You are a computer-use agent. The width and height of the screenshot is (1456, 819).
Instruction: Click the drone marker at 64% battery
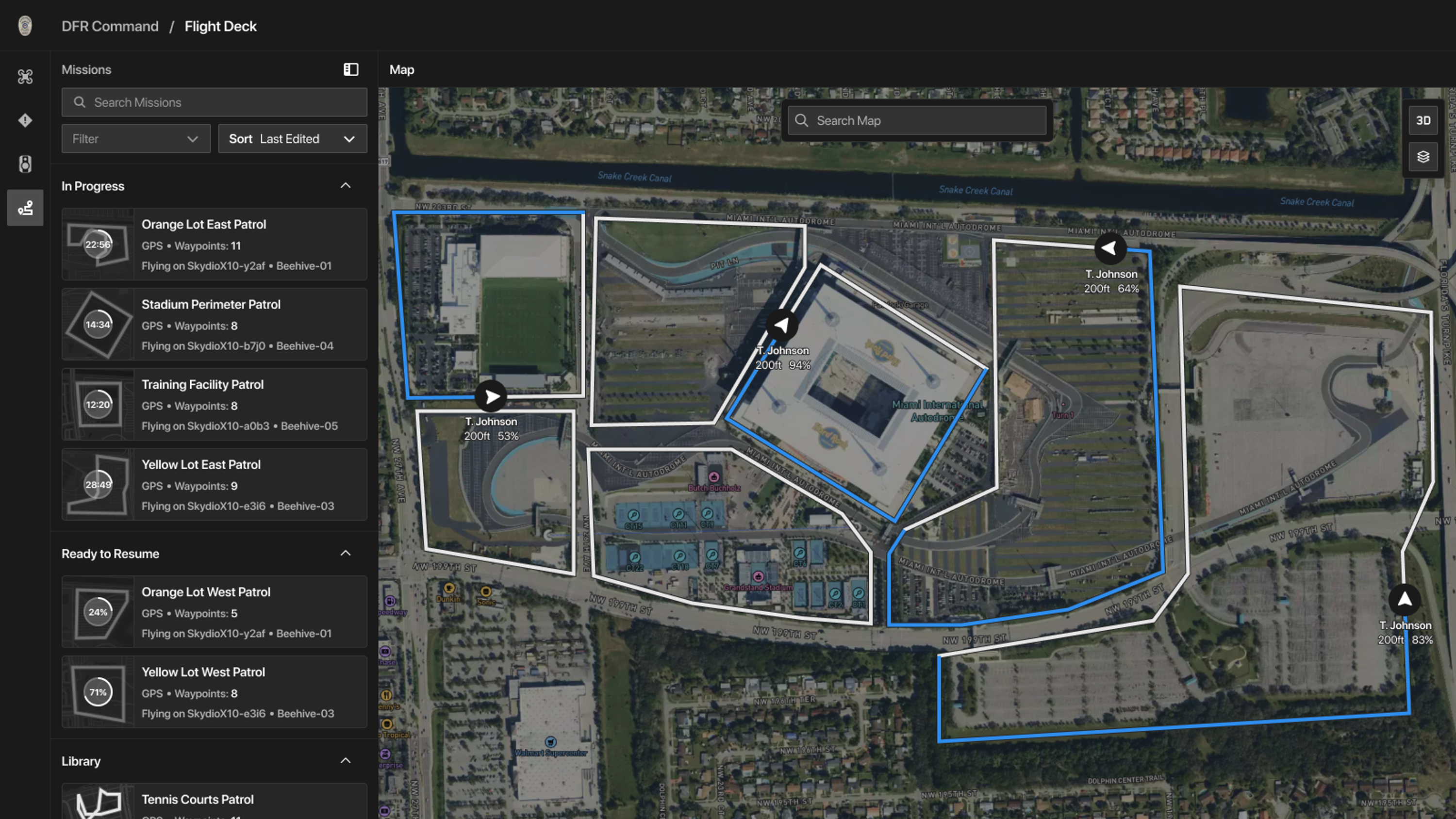[1110, 248]
